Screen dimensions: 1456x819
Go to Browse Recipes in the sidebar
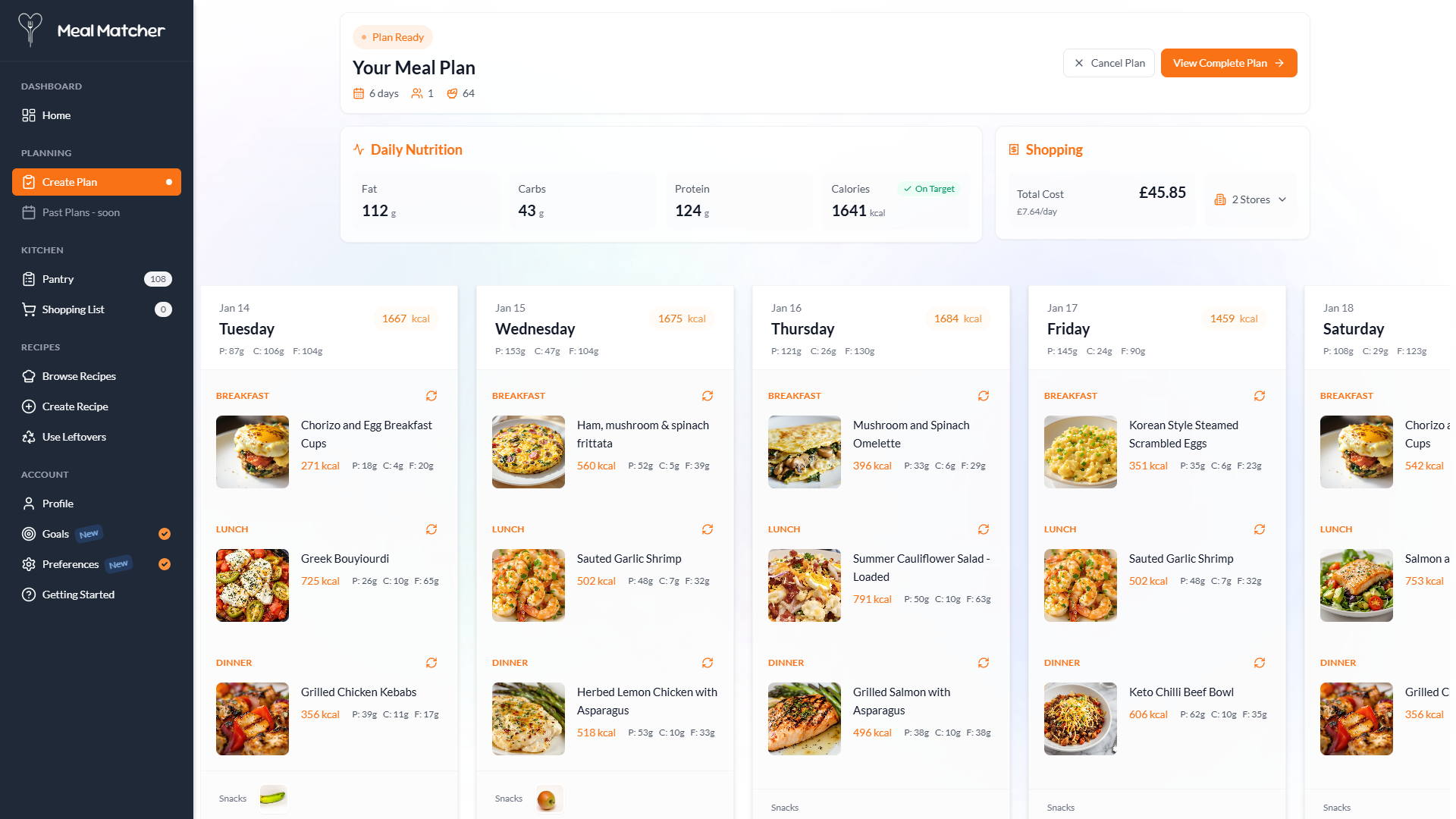point(79,376)
